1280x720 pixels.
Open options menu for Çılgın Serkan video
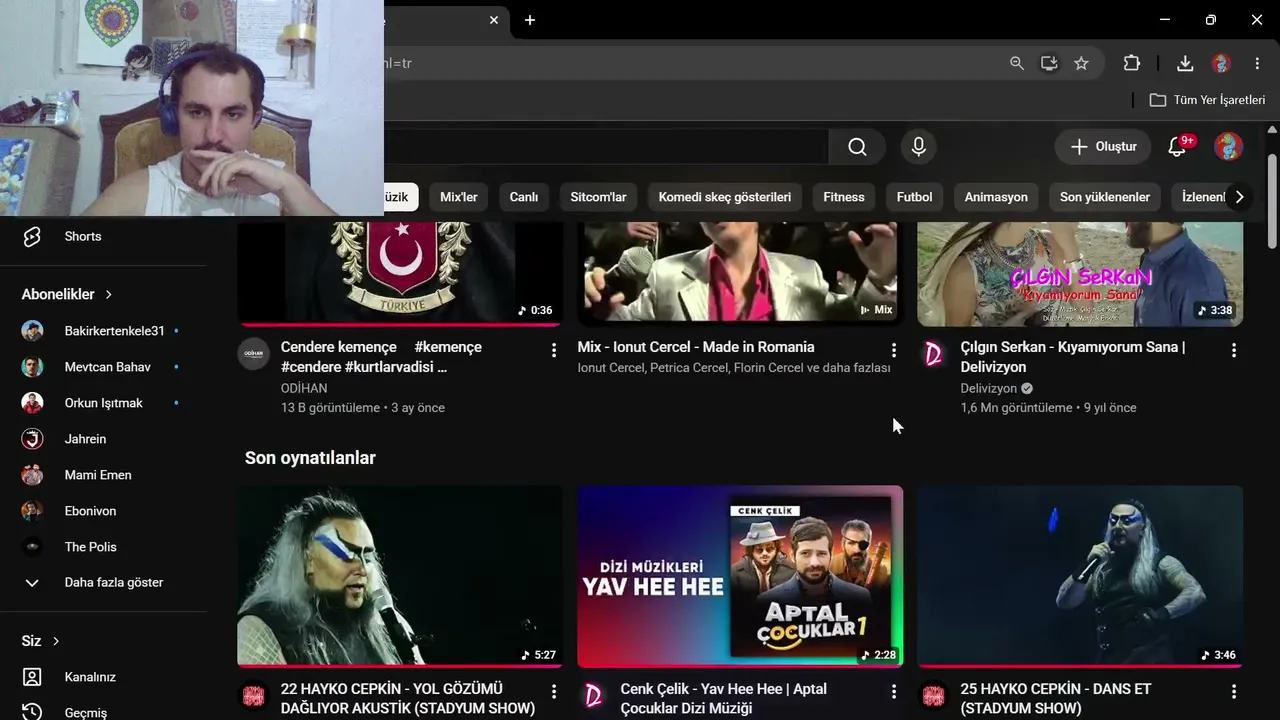(x=1234, y=350)
